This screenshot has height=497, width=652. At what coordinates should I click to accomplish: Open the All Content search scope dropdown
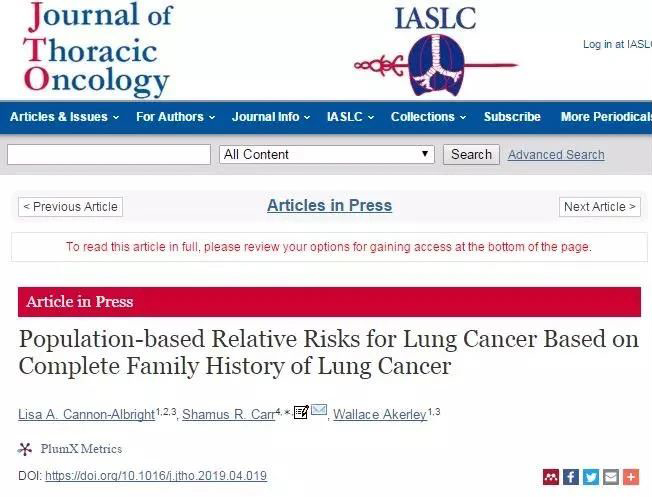pyautogui.click(x=327, y=154)
